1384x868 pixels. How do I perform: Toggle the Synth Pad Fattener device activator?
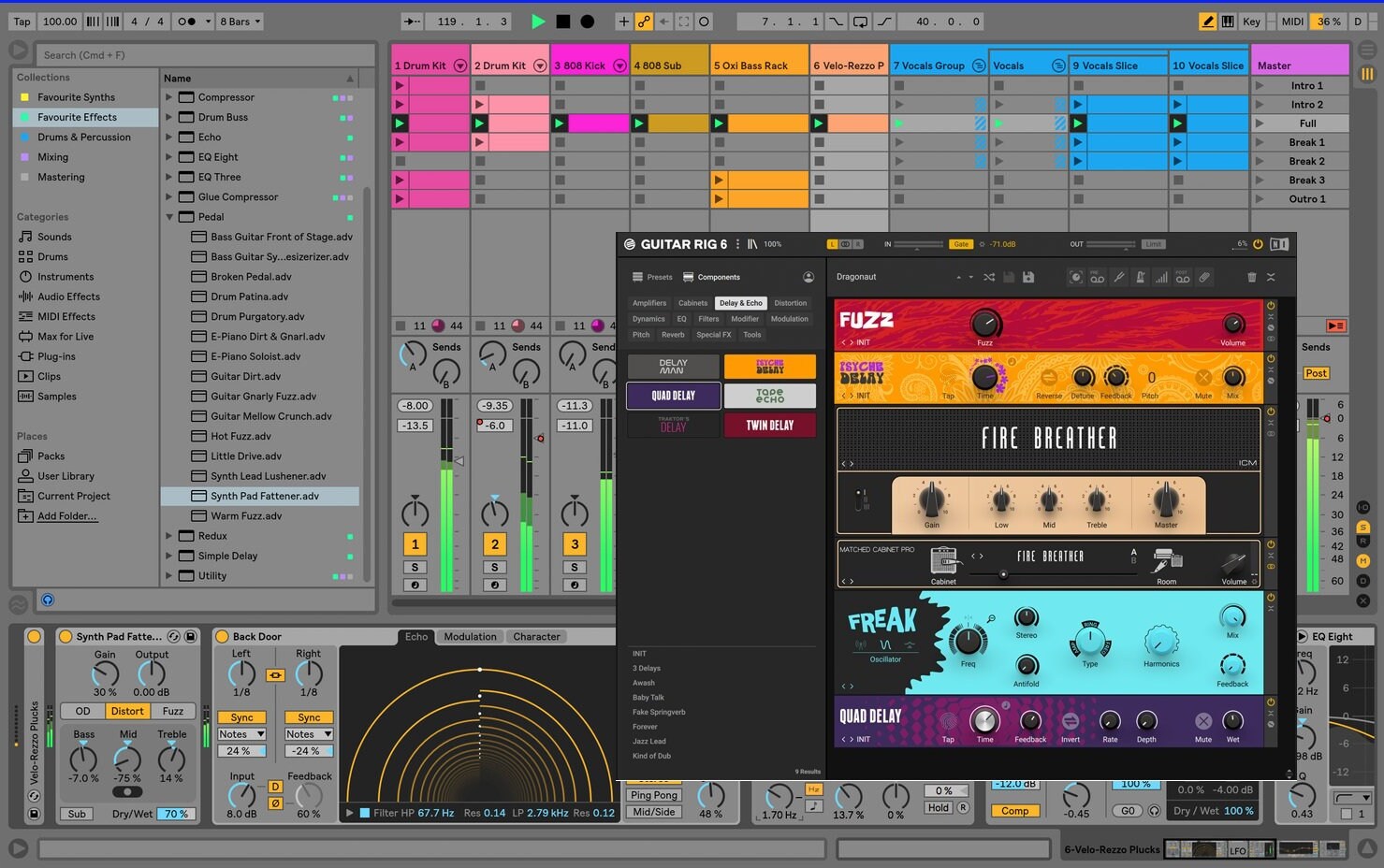tap(66, 636)
